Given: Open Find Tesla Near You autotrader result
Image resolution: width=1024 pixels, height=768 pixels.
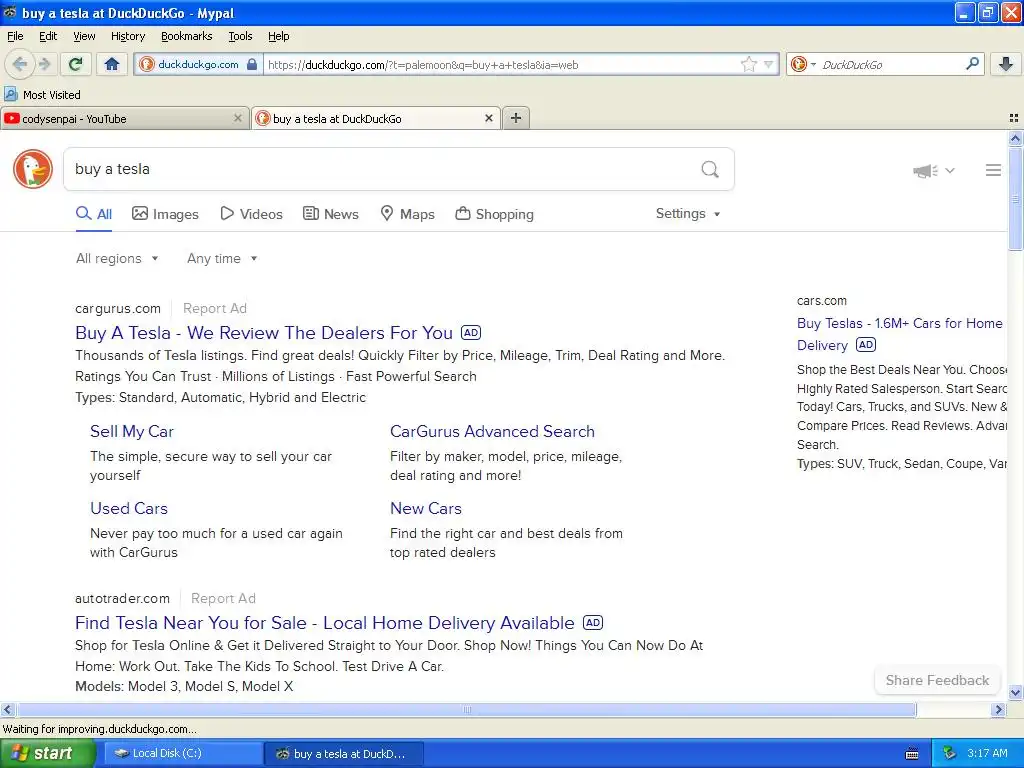Looking at the screenshot, I should pos(325,623).
